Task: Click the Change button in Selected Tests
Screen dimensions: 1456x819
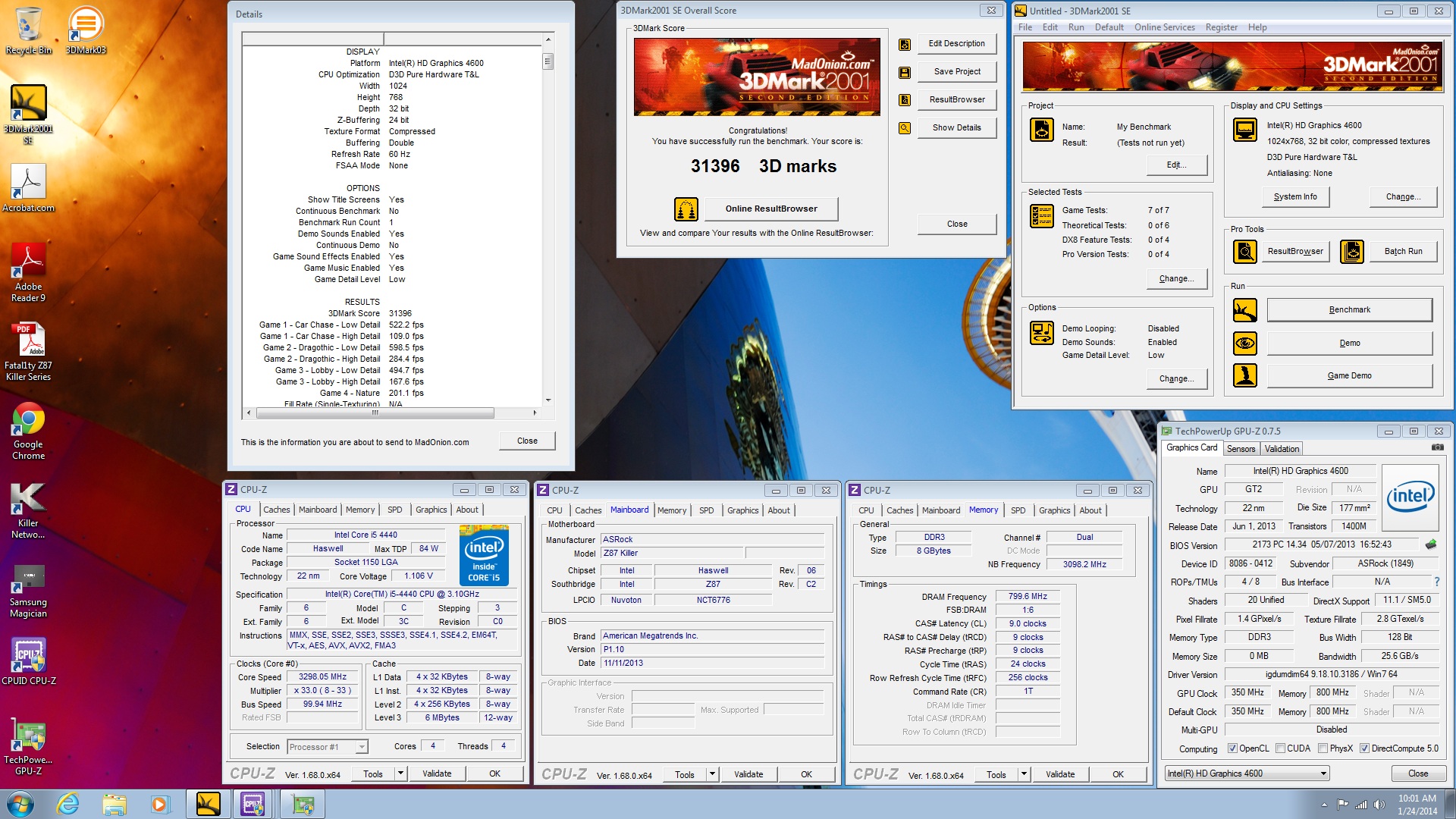Action: coord(1176,278)
